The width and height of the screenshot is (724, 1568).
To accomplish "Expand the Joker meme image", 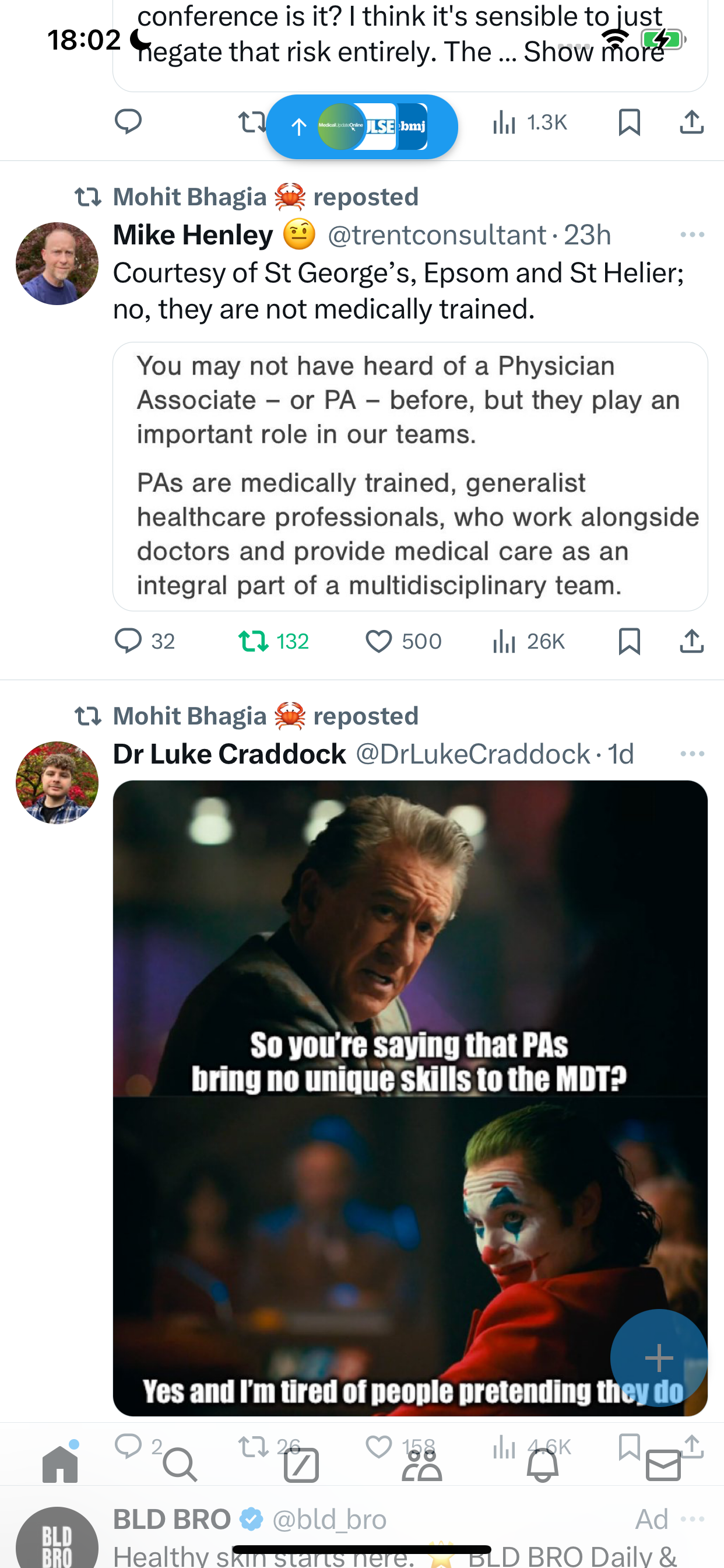I will click(410, 1098).
